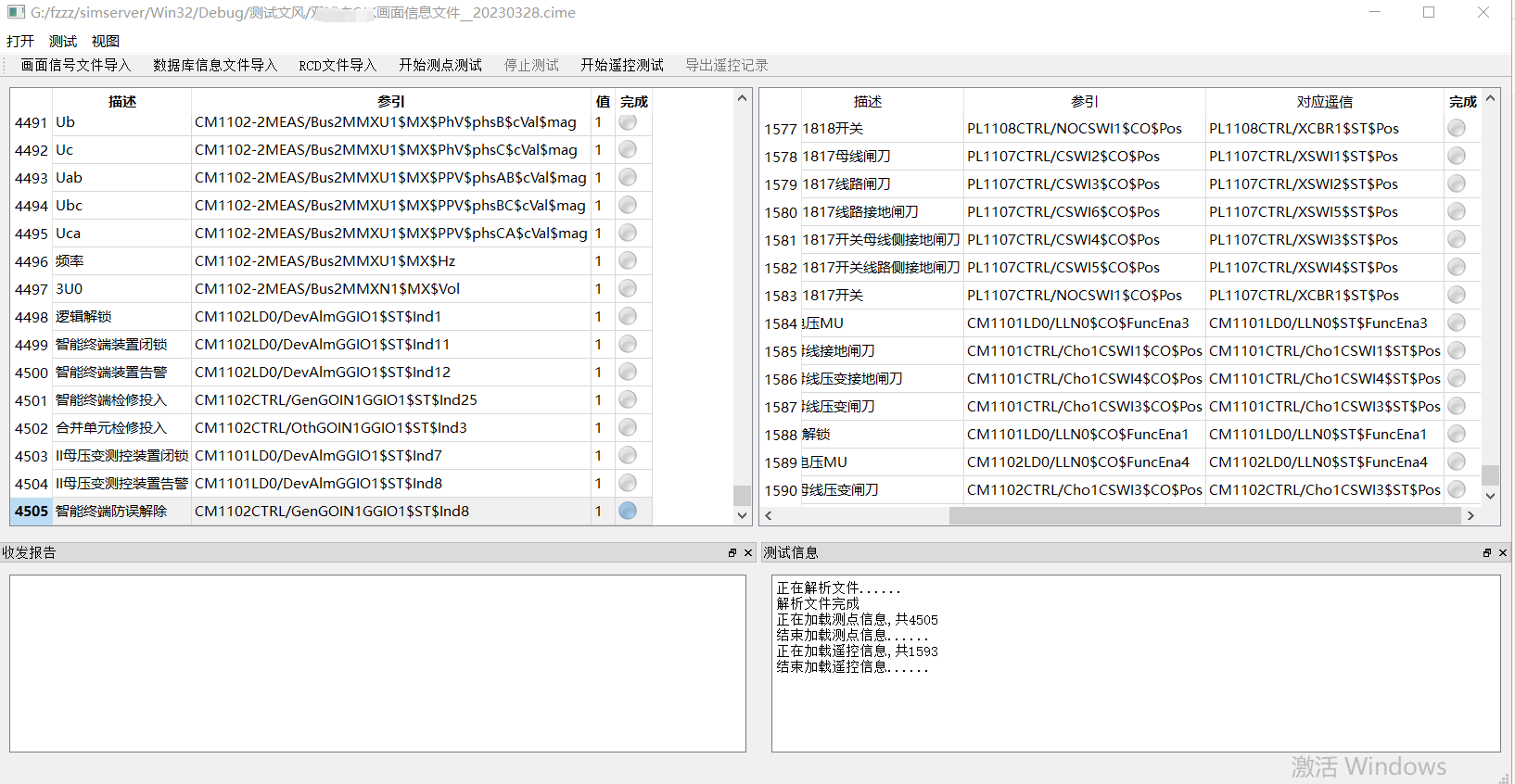
Task: Click right table scroll down arrow
Action: pyautogui.click(x=1490, y=496)
